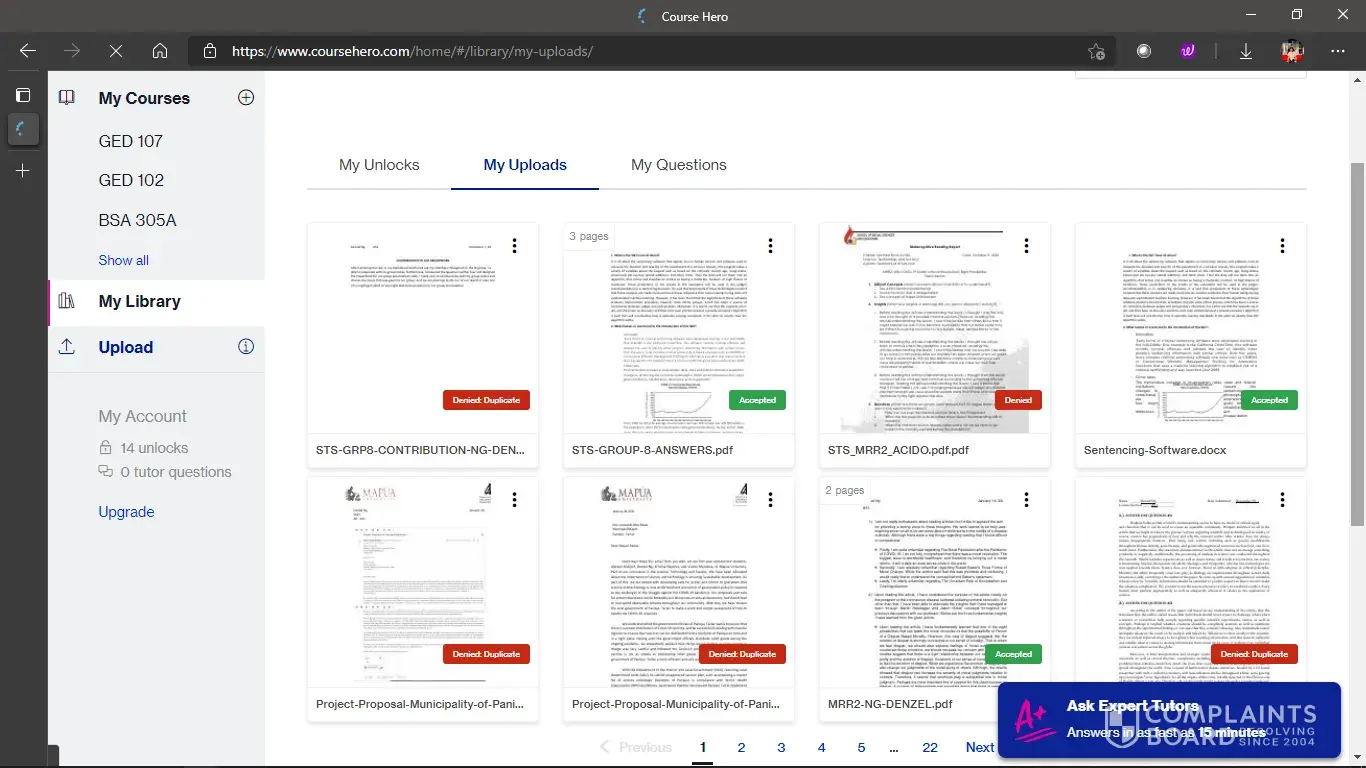This screenshot has width=1366, height=768.
Task: Click the add course plus icon
Action: click(x=246, y=98)
